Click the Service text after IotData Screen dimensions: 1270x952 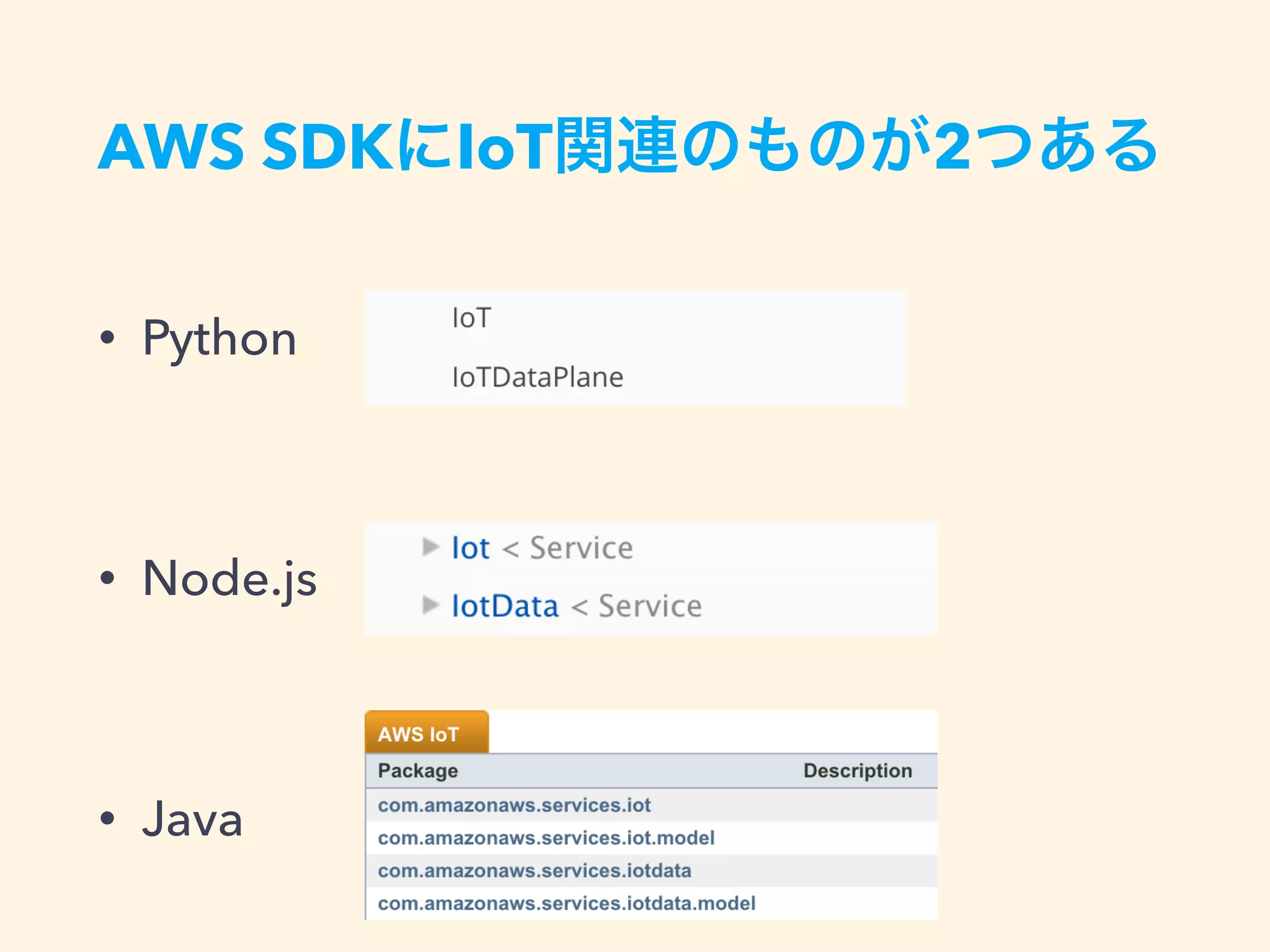[650, 606]
